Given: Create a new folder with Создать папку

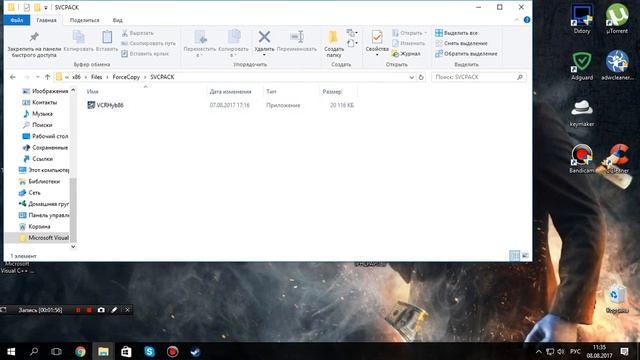Looking at the screenshot, I should pyautogui.click(x=333, y=44).
